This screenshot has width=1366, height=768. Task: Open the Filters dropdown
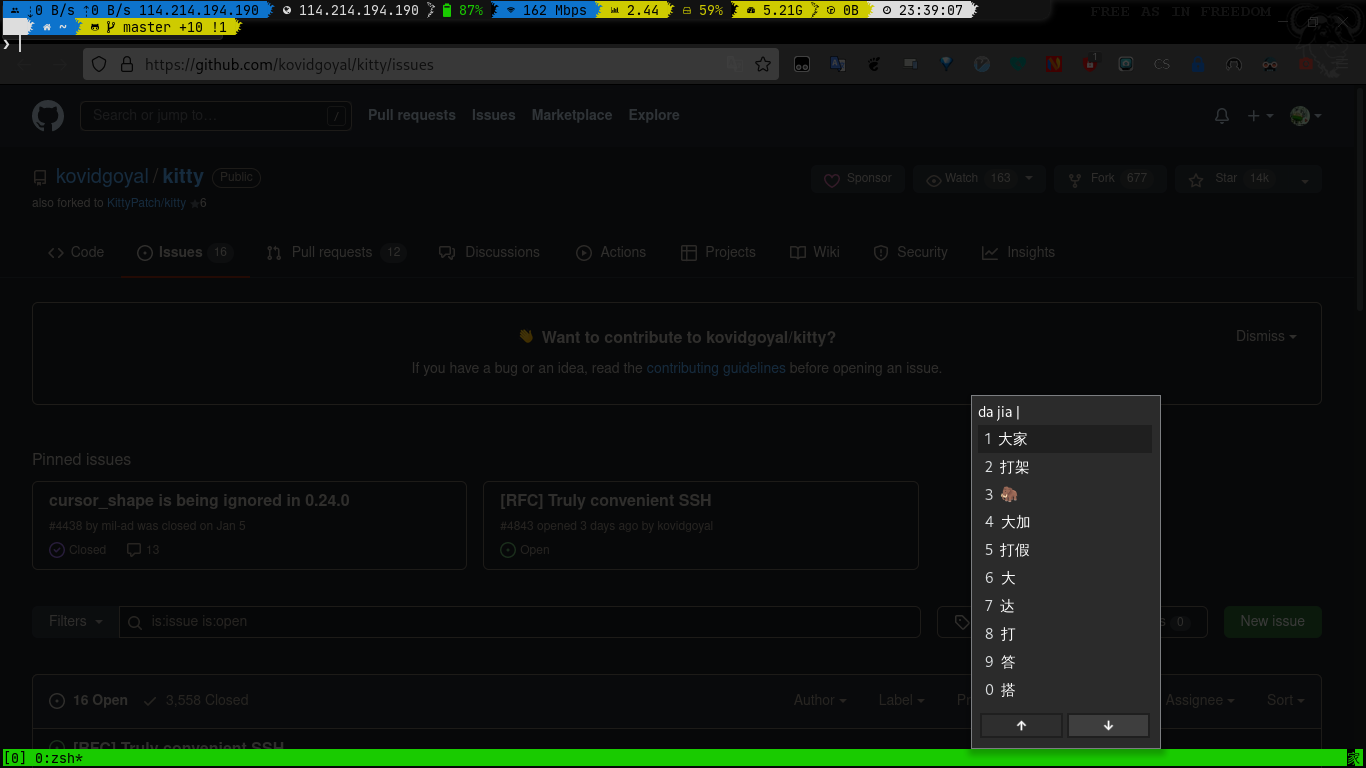coord(73,621)
